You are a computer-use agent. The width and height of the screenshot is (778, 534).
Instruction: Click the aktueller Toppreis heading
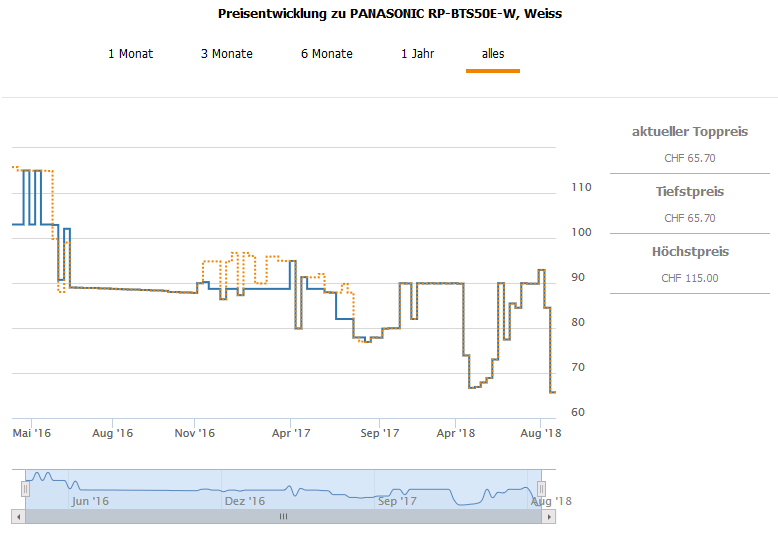(689, 132)
